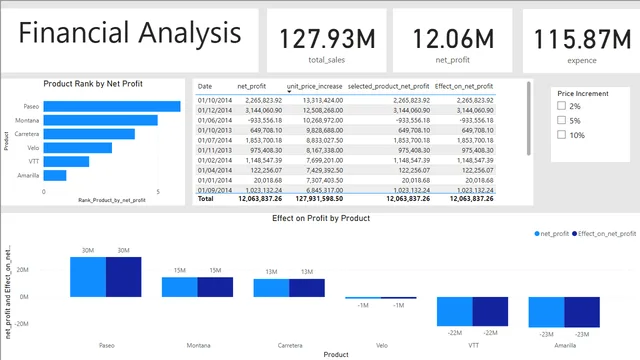Screen dimensions: 640x360
Task: Sort by net_profit column header
Action: click(x=251, y=86)
